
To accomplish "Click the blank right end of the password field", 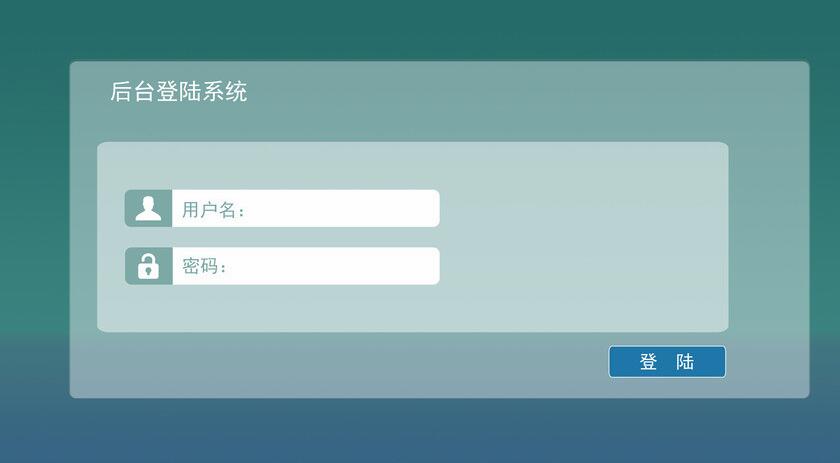I will point(415,266).
